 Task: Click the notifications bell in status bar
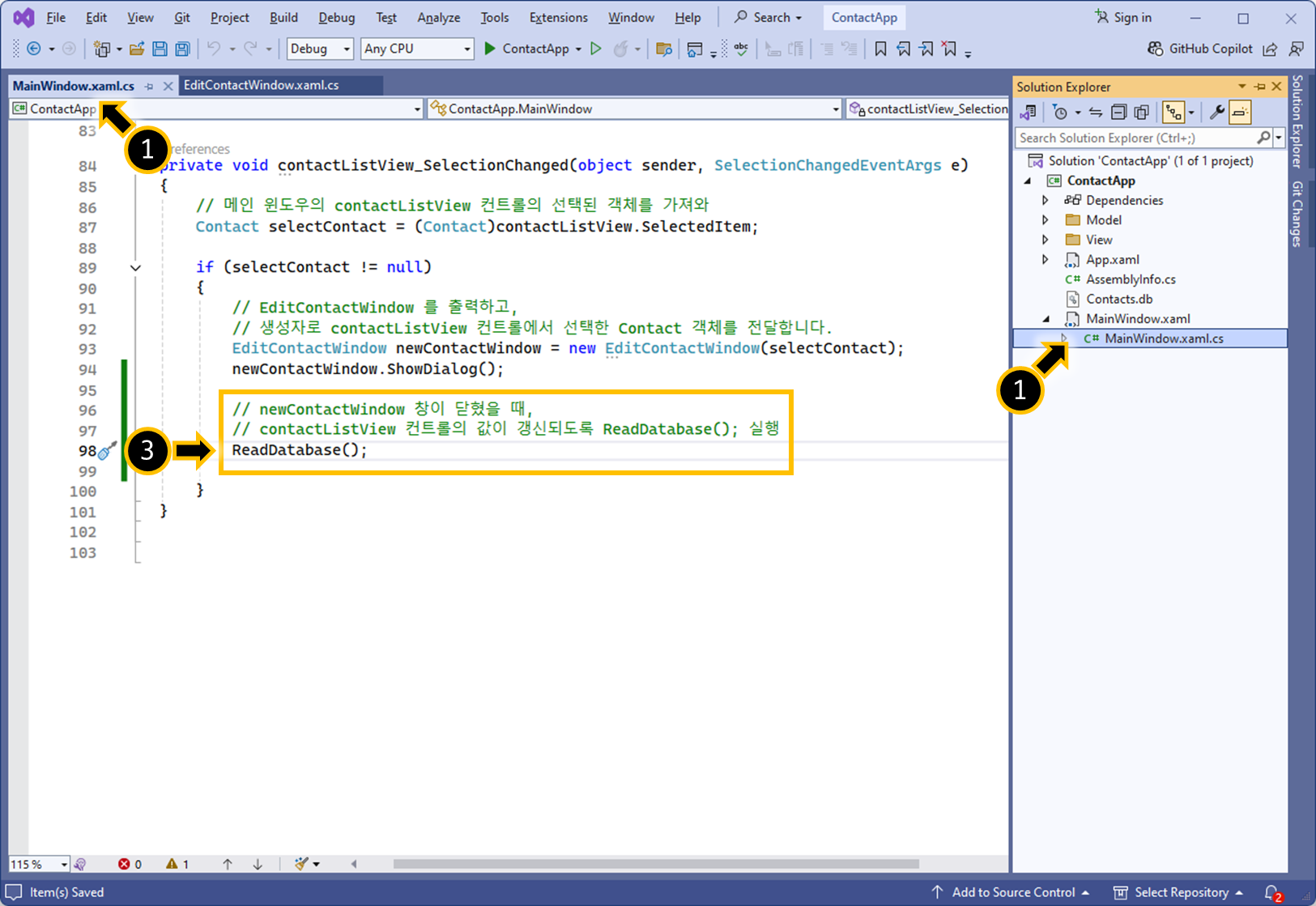[1272, 893]
